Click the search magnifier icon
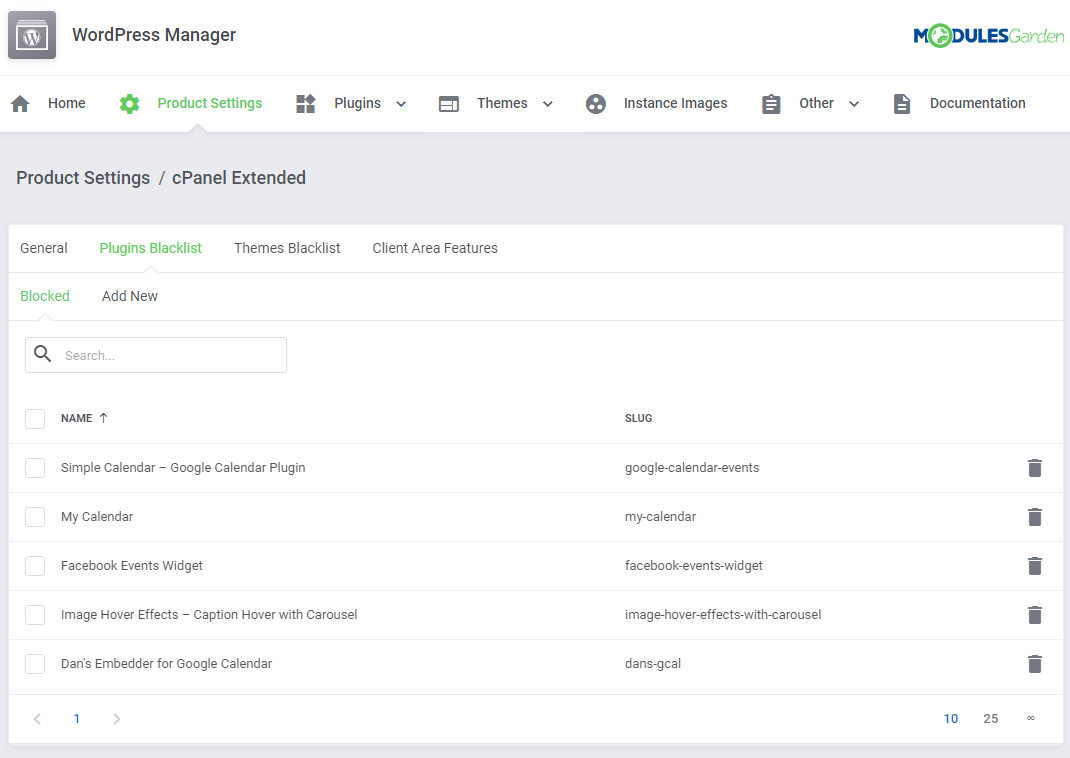The width and height of the screenshot is (1070, 758). pyautogui.click(x=43, y=353)
